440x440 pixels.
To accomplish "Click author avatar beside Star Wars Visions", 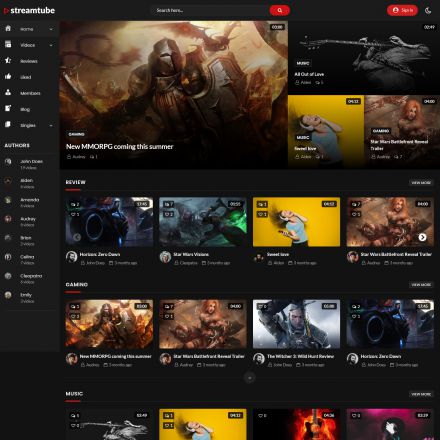I will (165, 257).
